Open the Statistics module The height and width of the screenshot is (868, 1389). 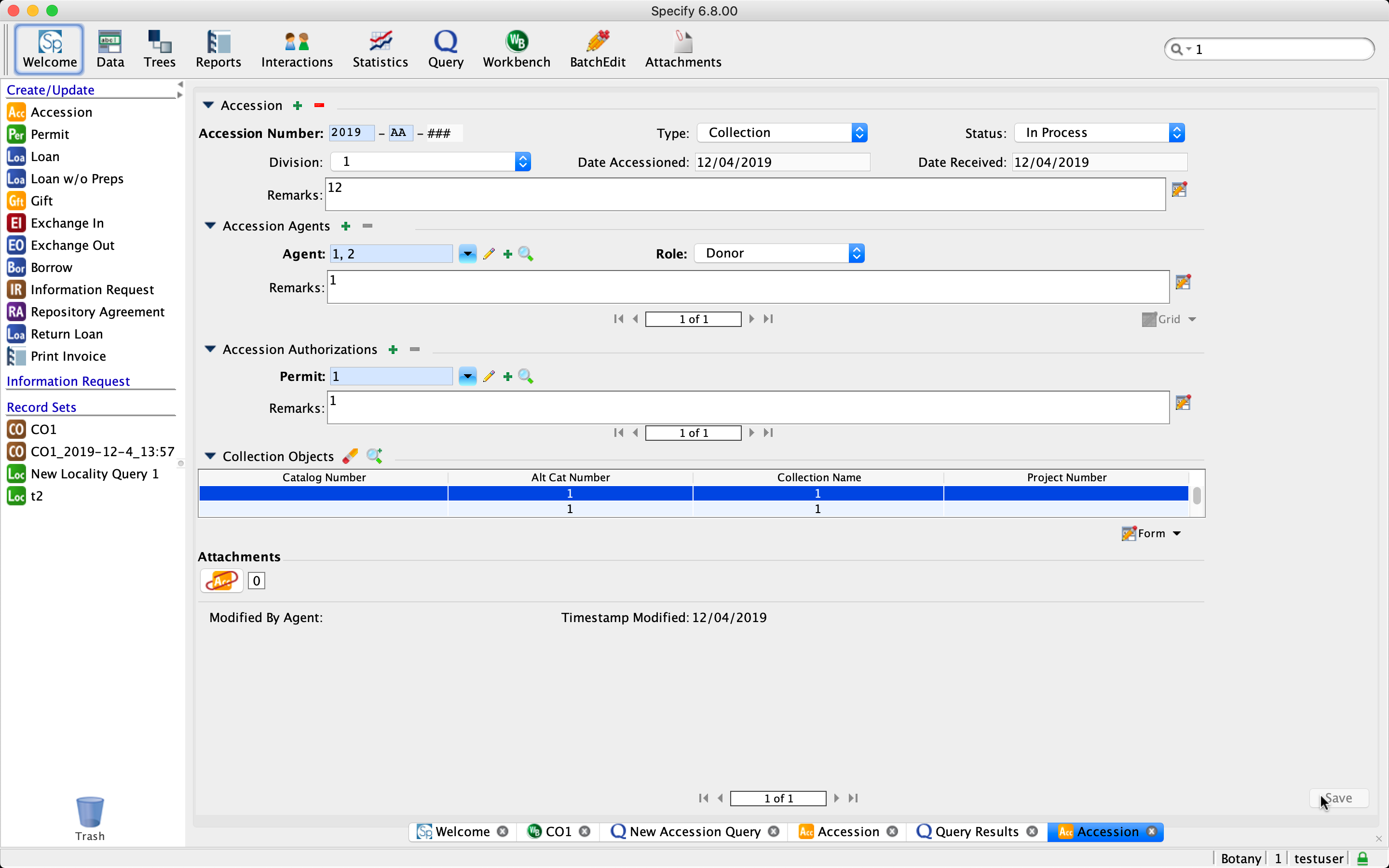pos(380,49)
